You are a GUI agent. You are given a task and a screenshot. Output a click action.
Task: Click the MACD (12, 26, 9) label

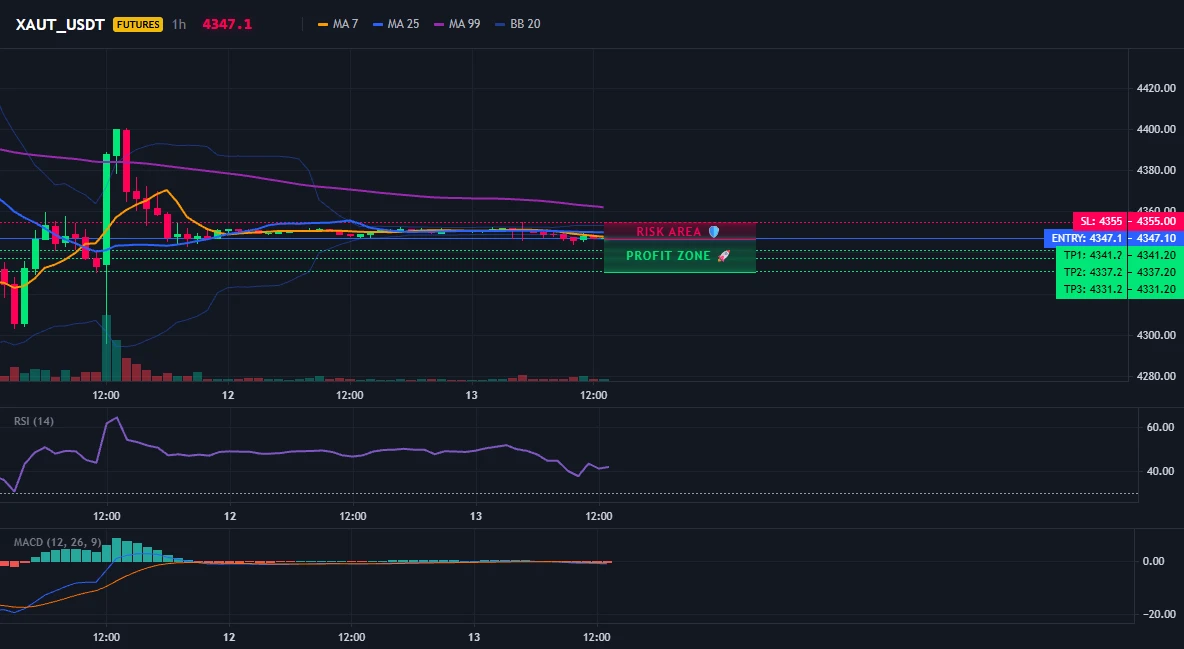(57, 542)
